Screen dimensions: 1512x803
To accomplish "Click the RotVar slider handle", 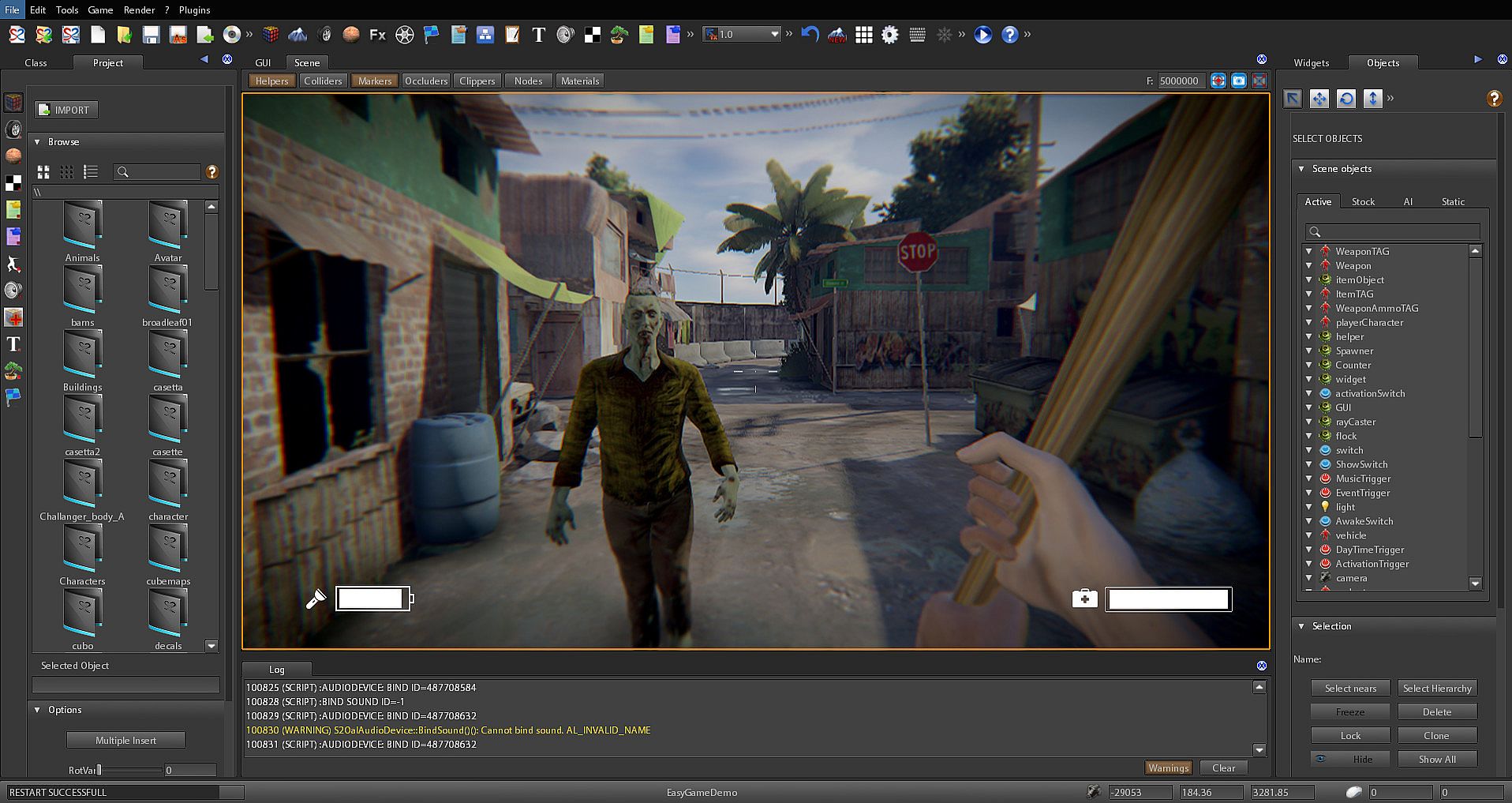I will pyautogui.click(x=99, y=770).
